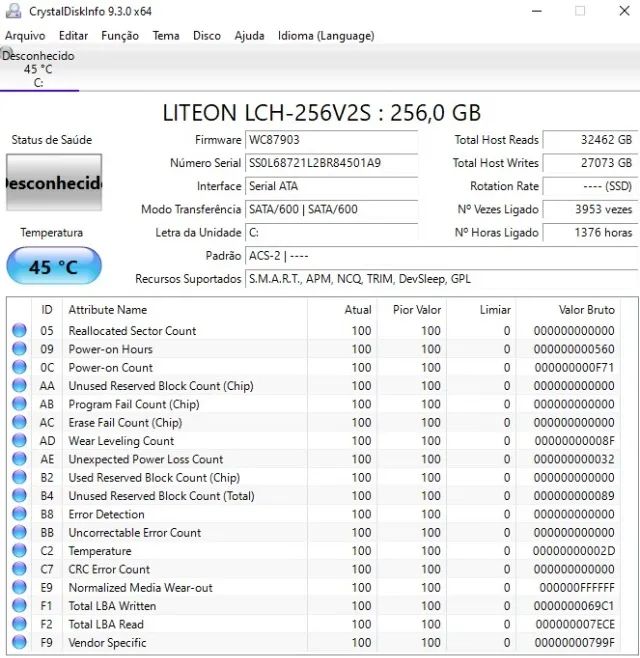Click status circle for Program Fail Count (Chip)
The height and width of the screenshot is (658, 640).
pyautogui.click(x=19, y=404)
